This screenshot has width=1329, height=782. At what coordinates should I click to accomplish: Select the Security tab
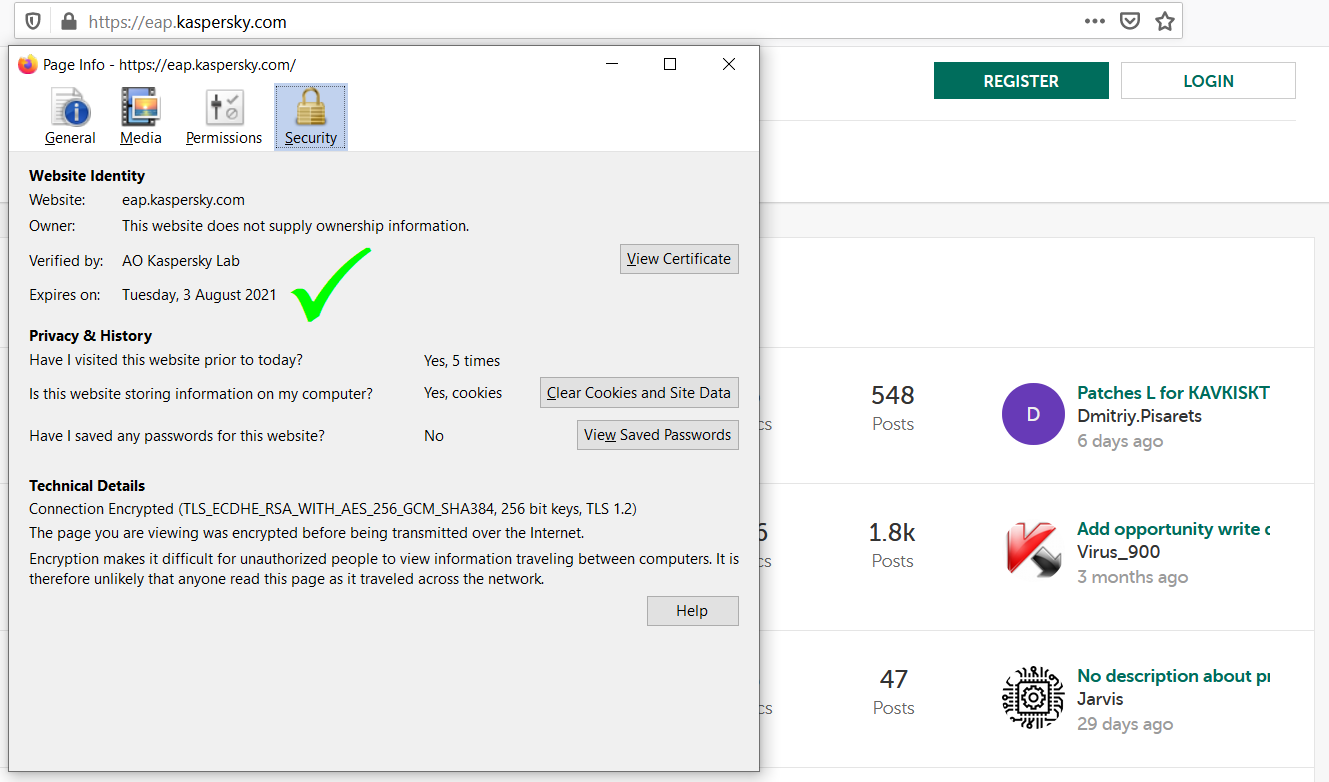311,117
